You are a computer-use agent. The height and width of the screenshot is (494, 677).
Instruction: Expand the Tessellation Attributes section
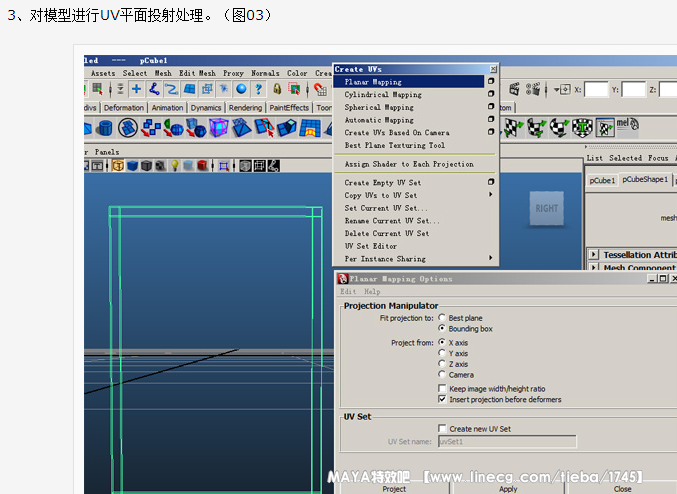pyautogui.click(x=594, y=255)
